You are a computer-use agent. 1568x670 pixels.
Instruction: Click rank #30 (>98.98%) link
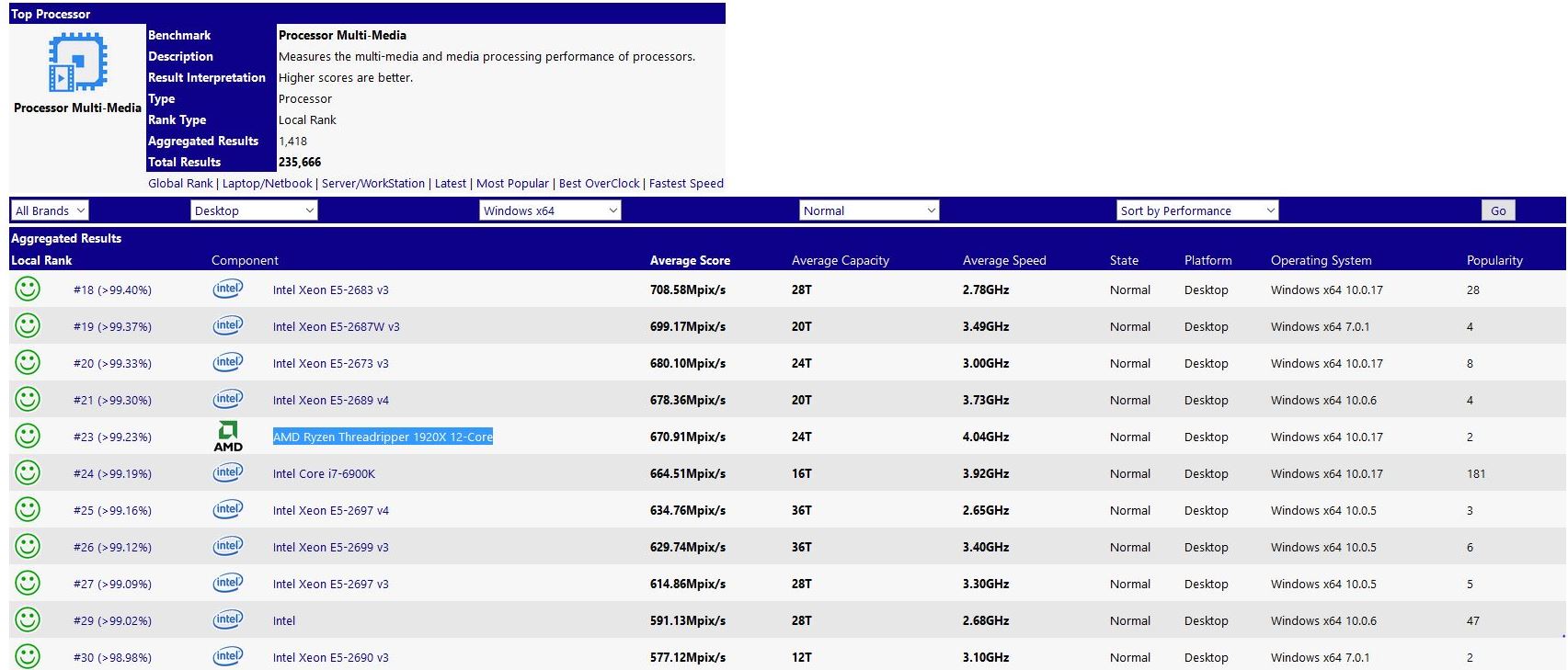point(112,657)
